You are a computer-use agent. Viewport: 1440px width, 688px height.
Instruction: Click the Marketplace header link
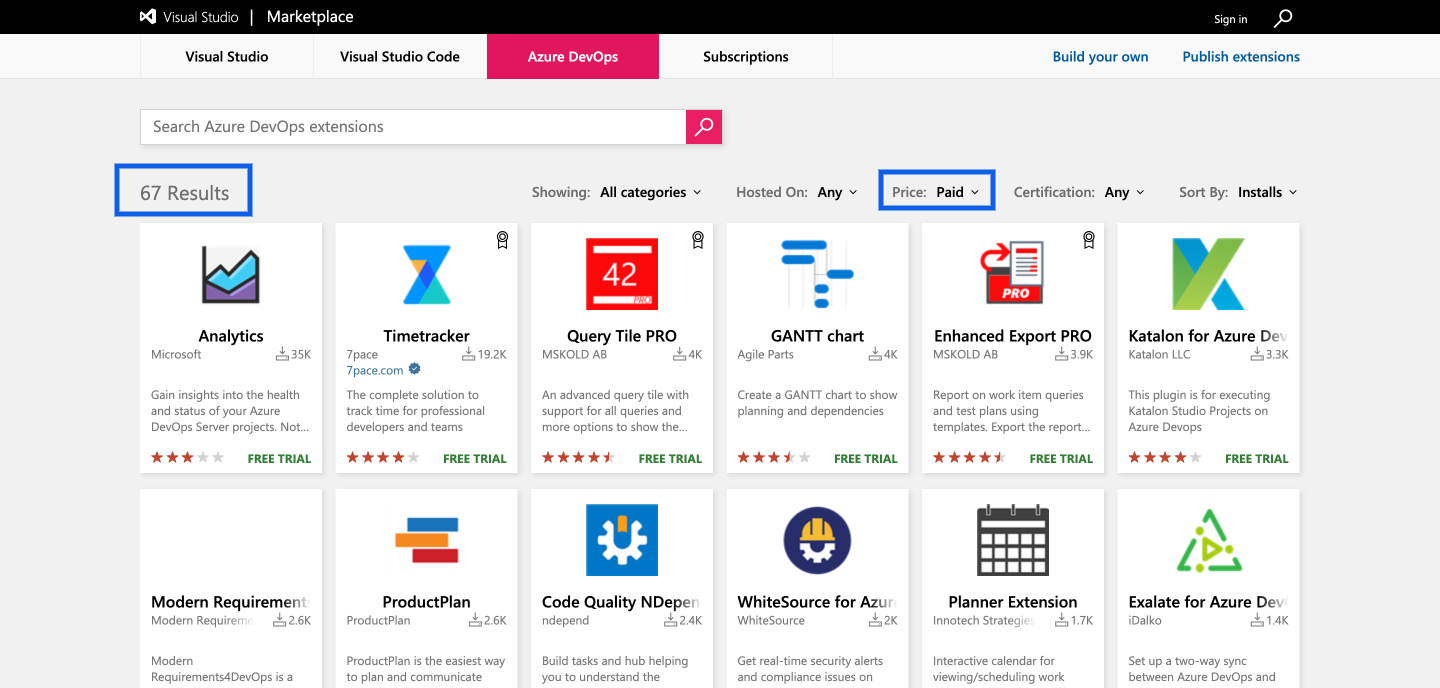pos(310,17)
